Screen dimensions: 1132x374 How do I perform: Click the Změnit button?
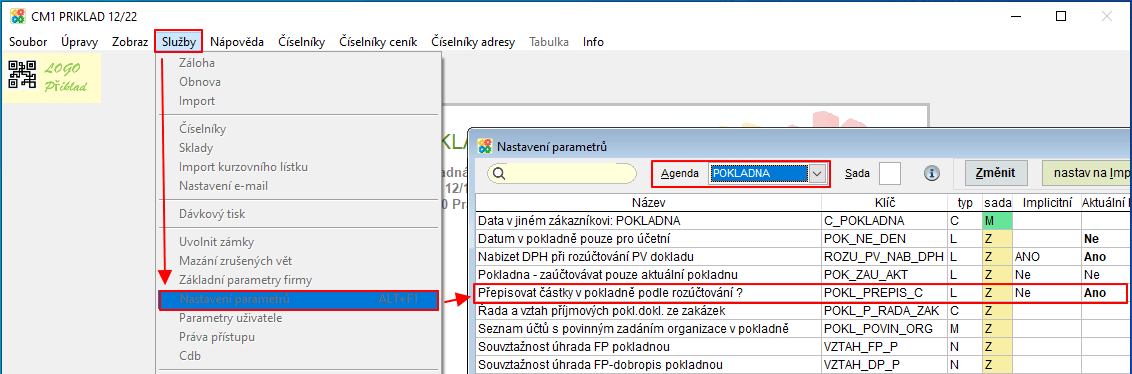[996, 173]
